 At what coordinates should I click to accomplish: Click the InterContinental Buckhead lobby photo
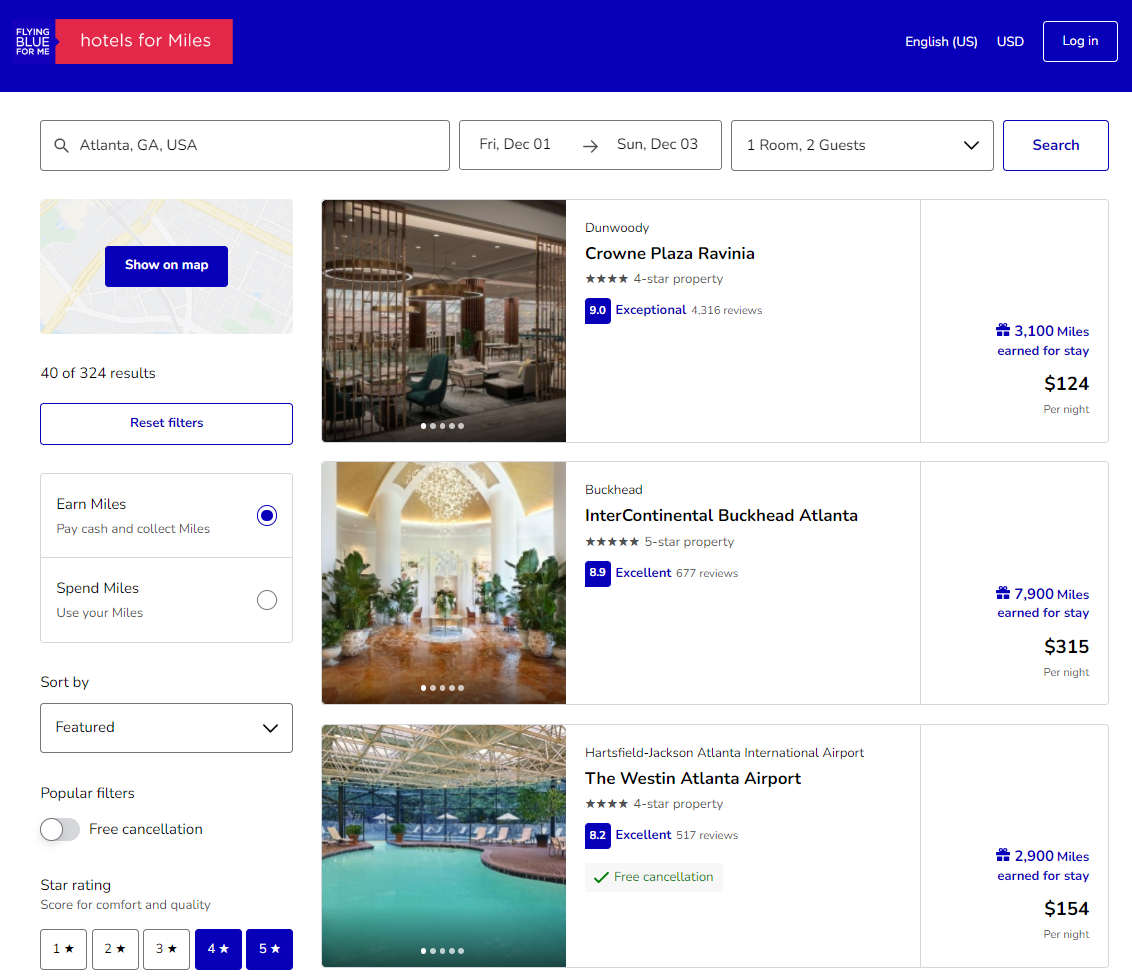click(x=443, y=582)
